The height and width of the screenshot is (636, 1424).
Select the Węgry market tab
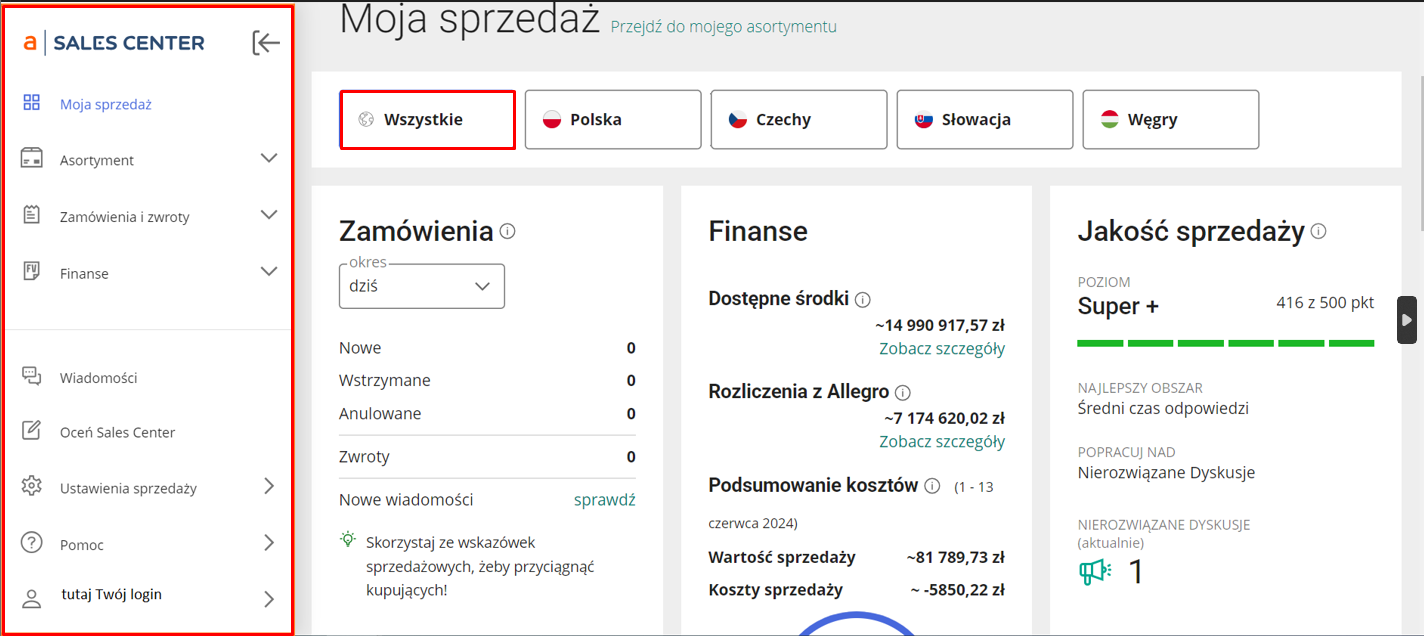(1171, 120)
